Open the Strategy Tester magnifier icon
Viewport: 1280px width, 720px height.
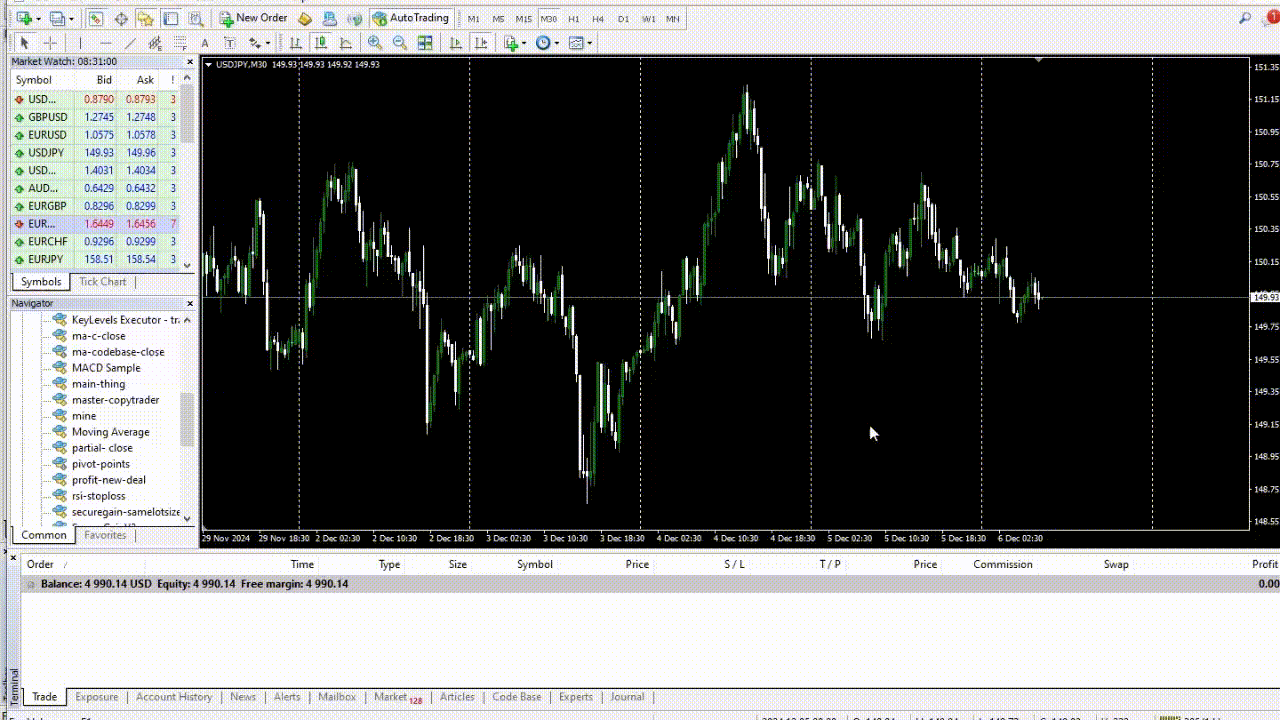(196, 18)
